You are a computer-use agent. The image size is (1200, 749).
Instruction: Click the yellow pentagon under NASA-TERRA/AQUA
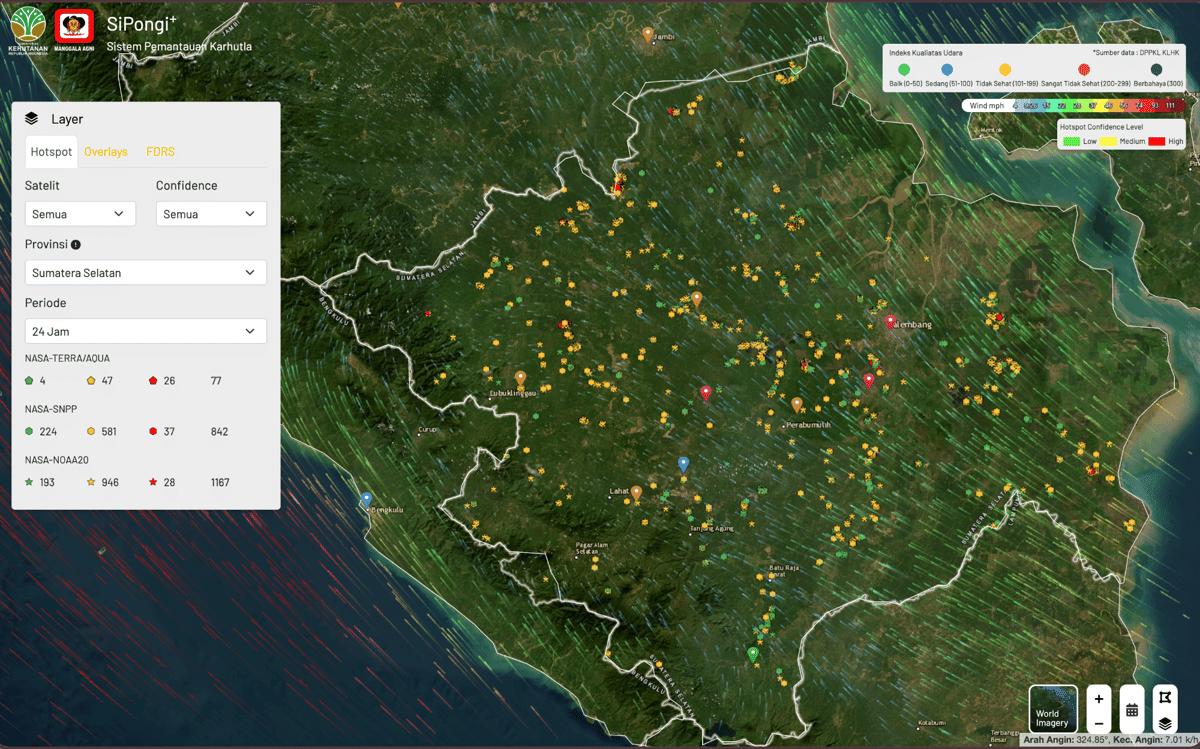pyautogui.click(x=91, y=381)
